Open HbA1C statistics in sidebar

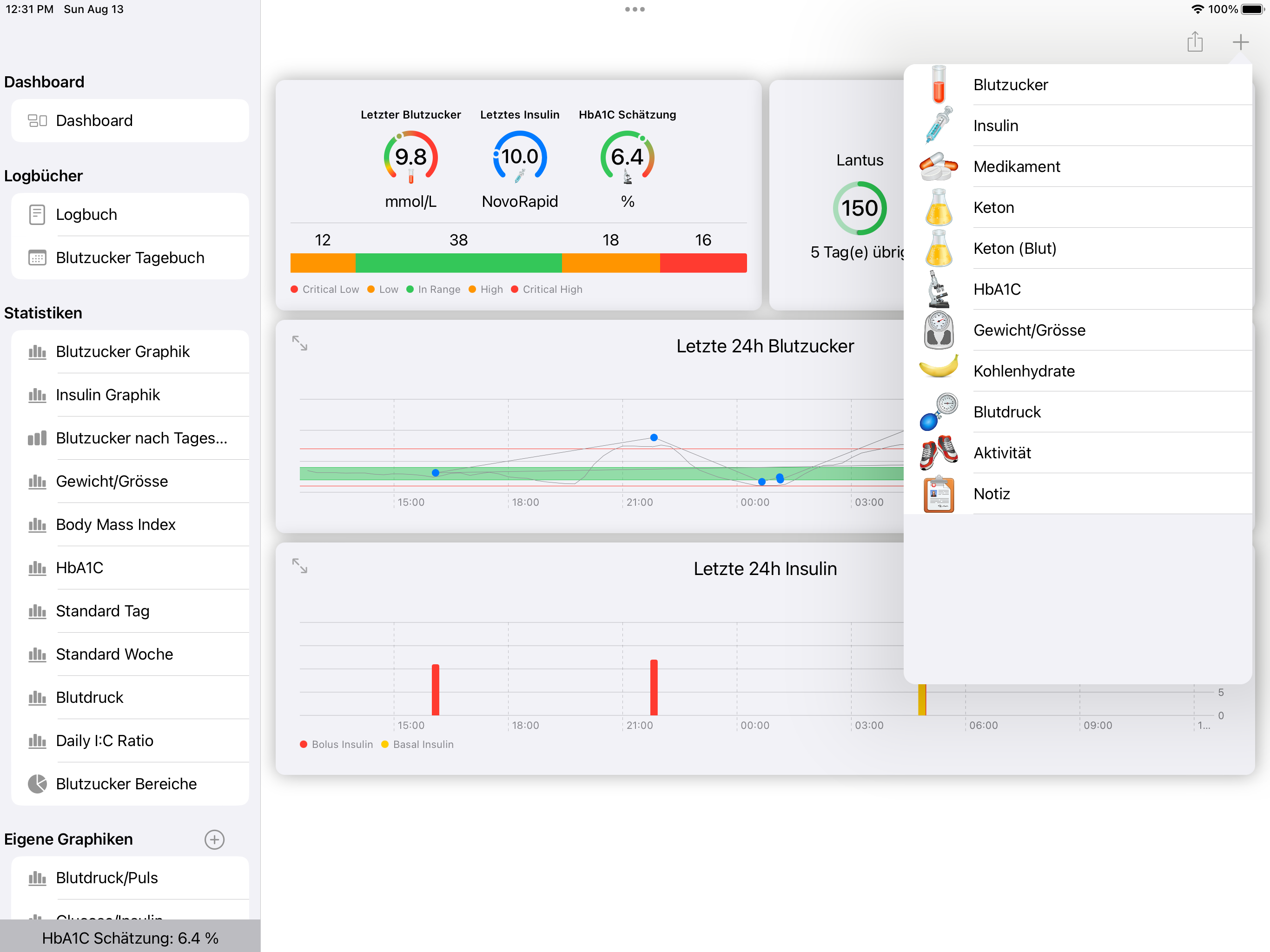[x=130, y=568]
